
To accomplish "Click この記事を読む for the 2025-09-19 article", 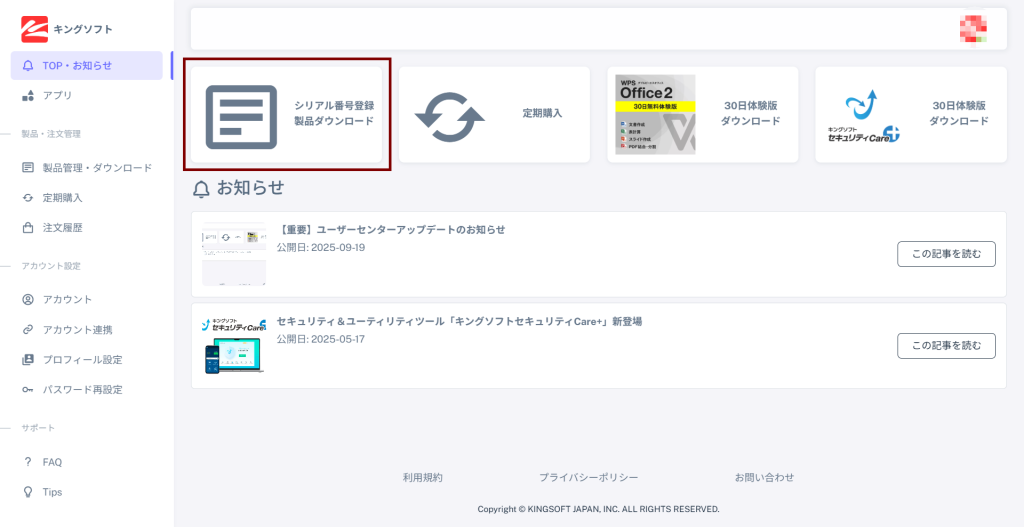I will 946,254.
